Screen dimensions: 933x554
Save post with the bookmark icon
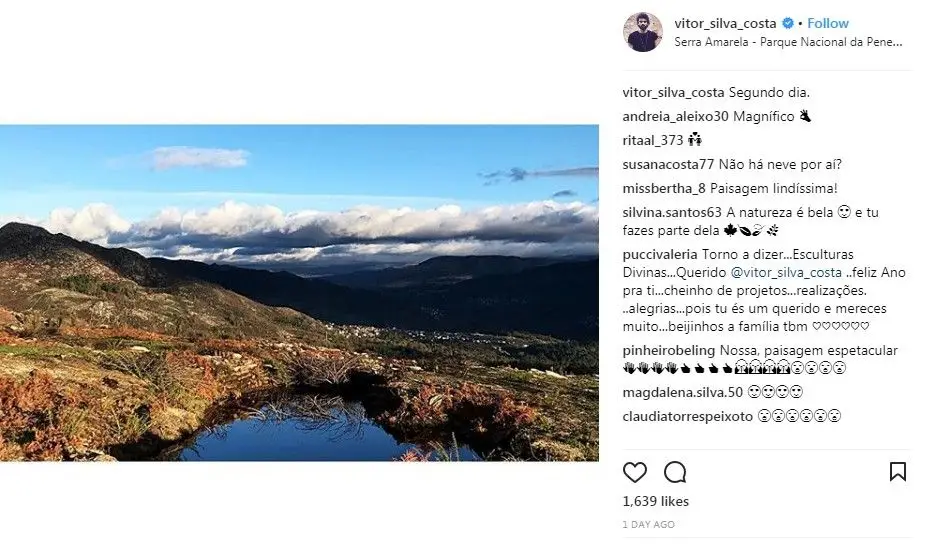pyautogui.click(x=898, y=472)
